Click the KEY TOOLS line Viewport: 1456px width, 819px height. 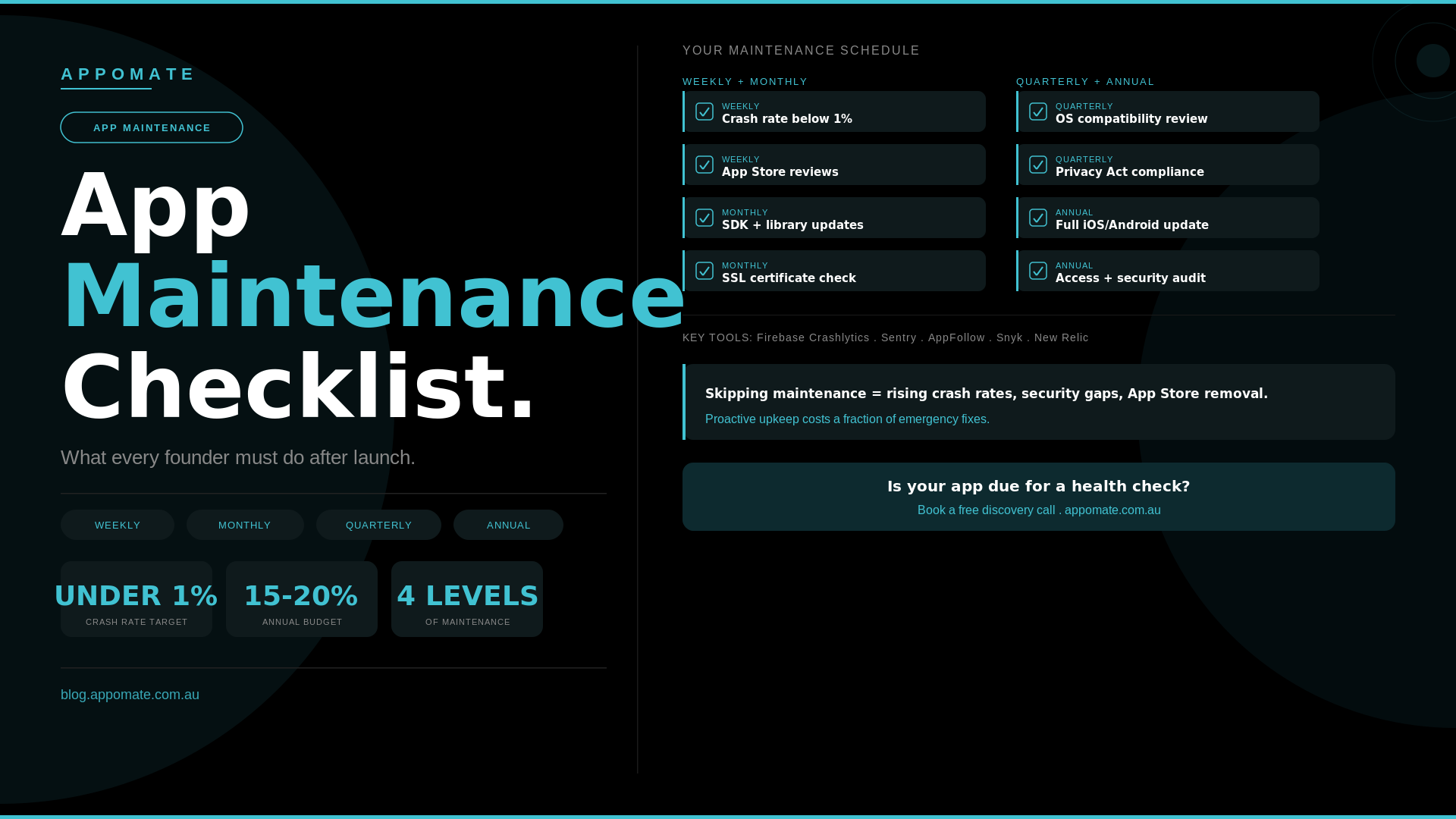pyautogui.click(x=886, y=337)
